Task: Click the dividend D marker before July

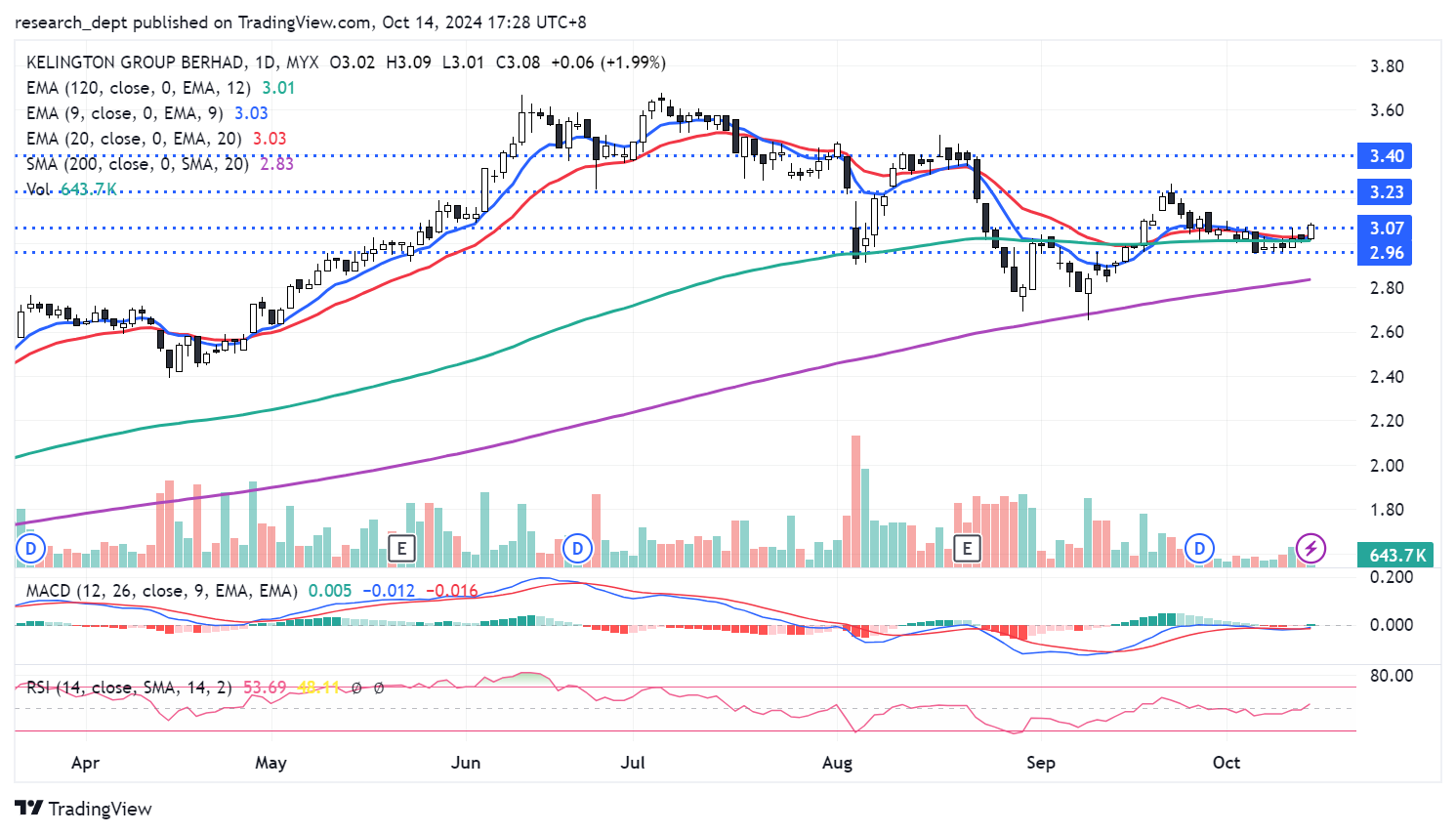Action: point(577,549)
